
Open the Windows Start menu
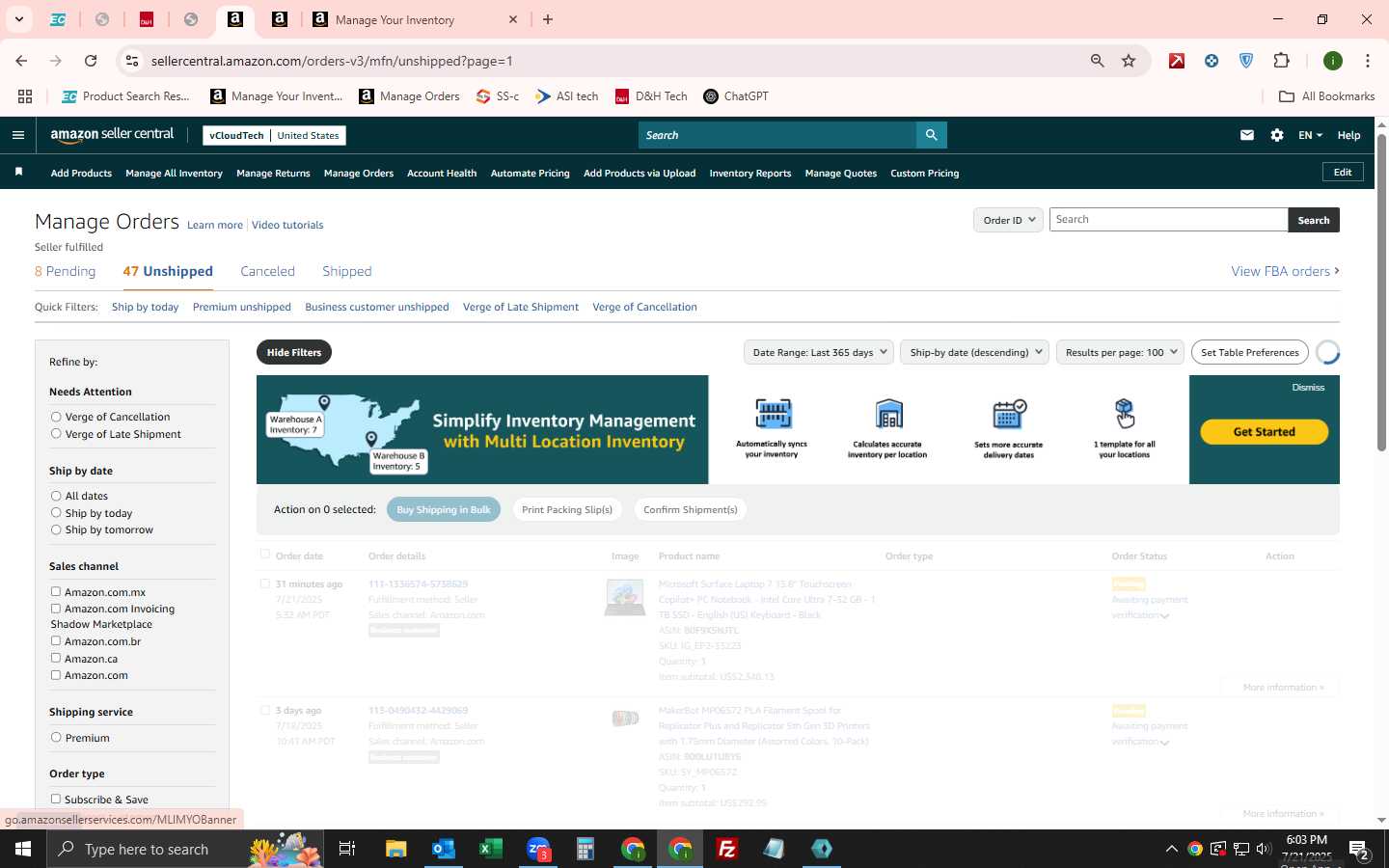[23, 849]
